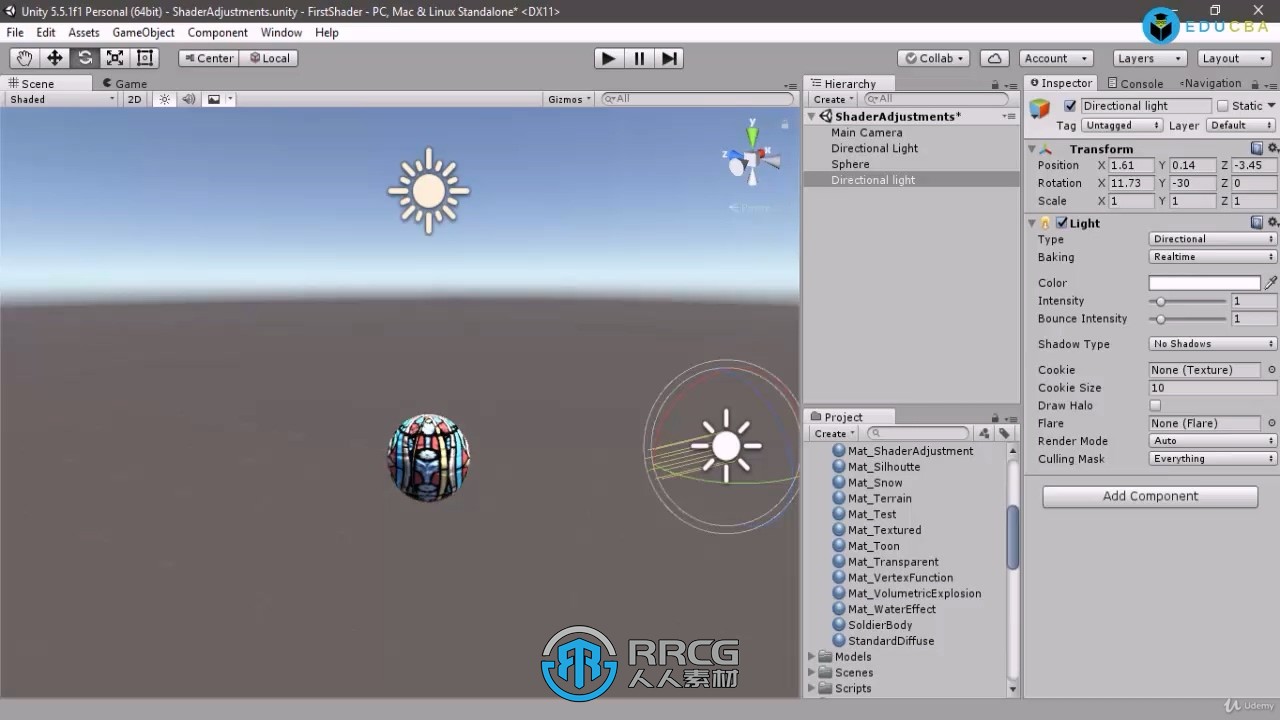
Task: Open the Shadow Type dropdown
Action: [1213, 344]
